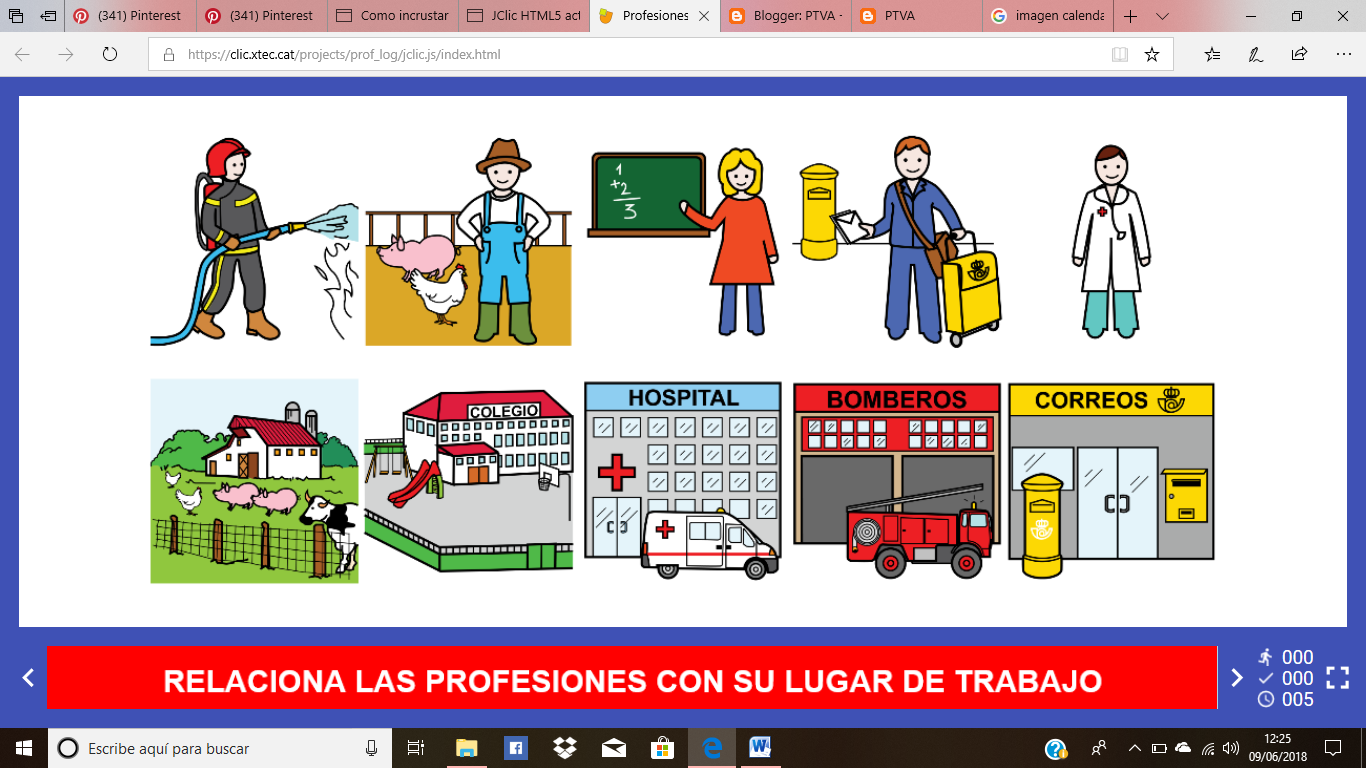The height and width of the screenshot is (768, 1366).
Task: Expand hidden icons in the system tray
Action: [x=1135, y=747]
